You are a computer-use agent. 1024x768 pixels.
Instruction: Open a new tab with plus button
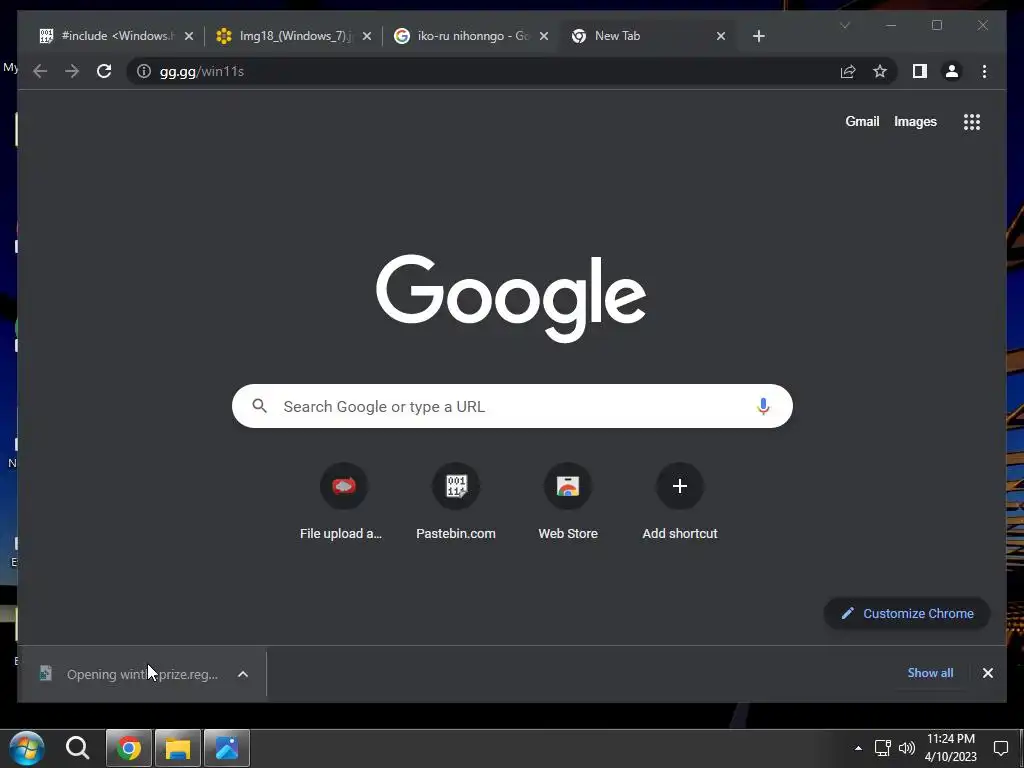(x=758, y=36)
